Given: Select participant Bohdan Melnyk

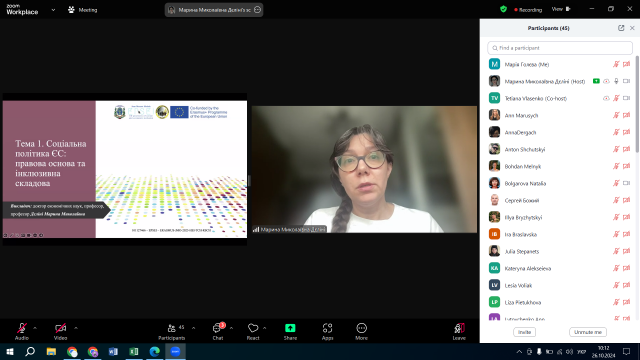Looking at the screenshot, I should pos(560,167).
